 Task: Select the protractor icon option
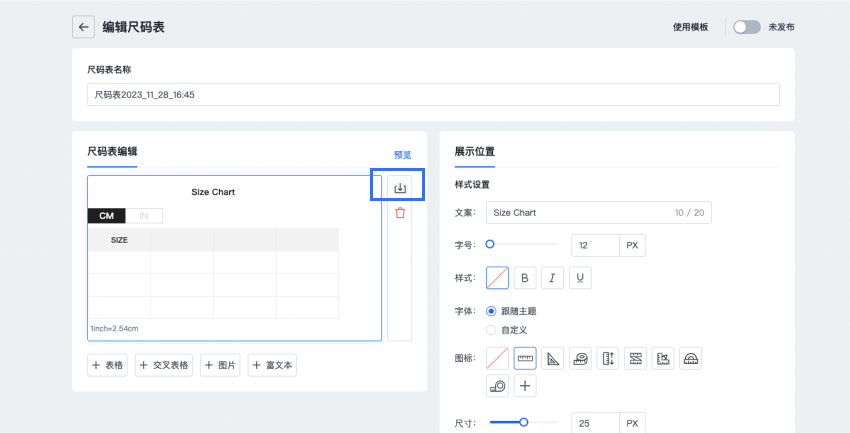(x=691, y=358)
